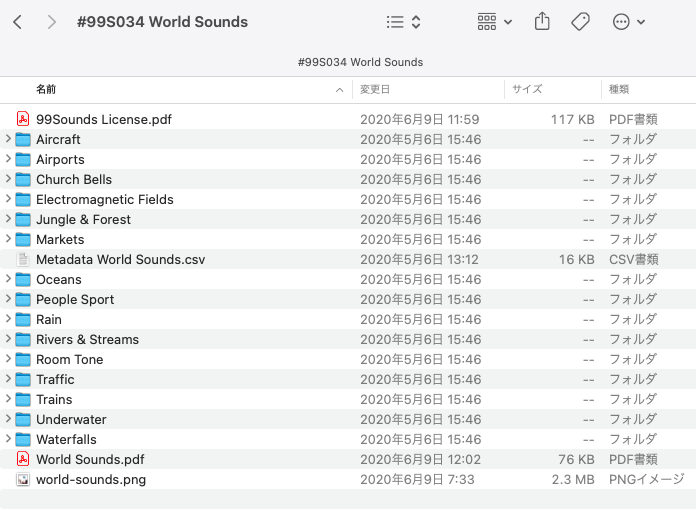
Task: Expand the Church Bells folder
Action: (x=8, y=179)
